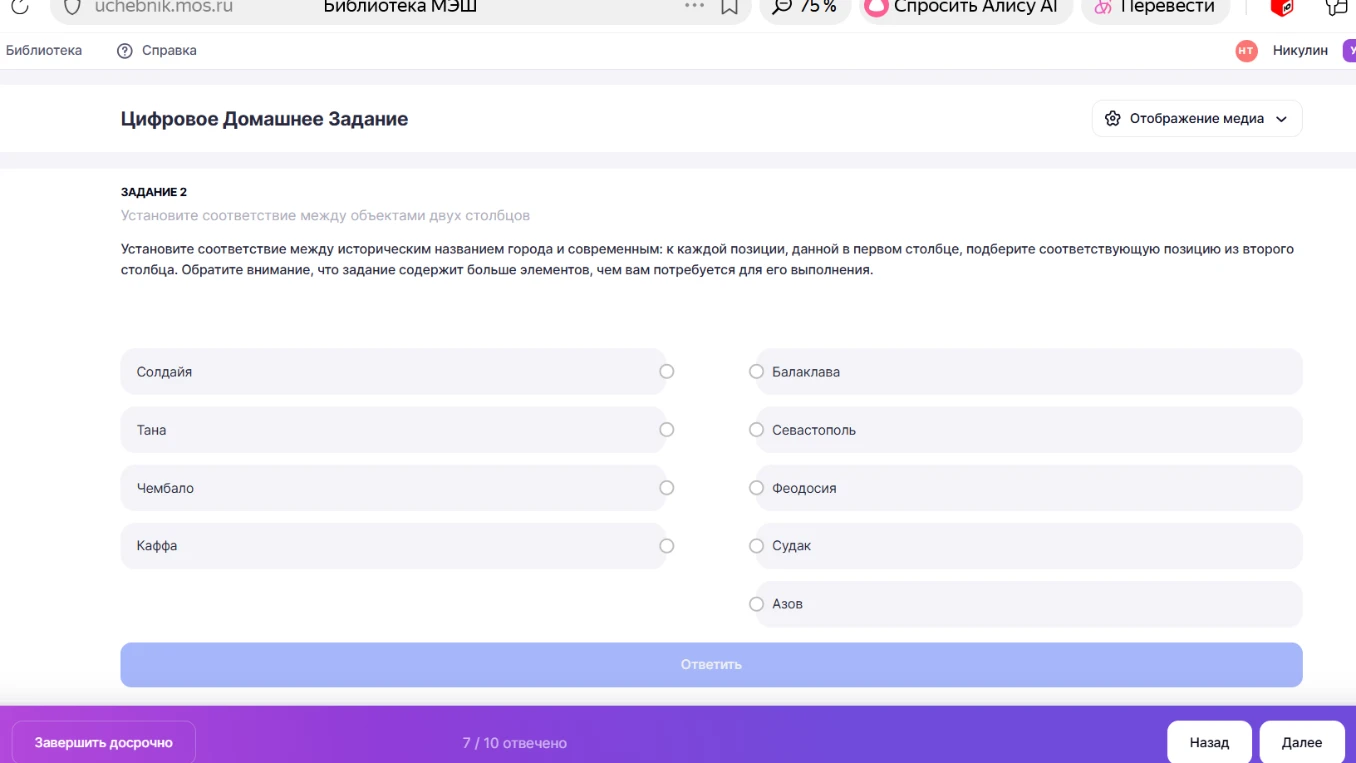1356x763 pixels.
Task: Click the Справка help icon
Action: click(x=125, y=51)
